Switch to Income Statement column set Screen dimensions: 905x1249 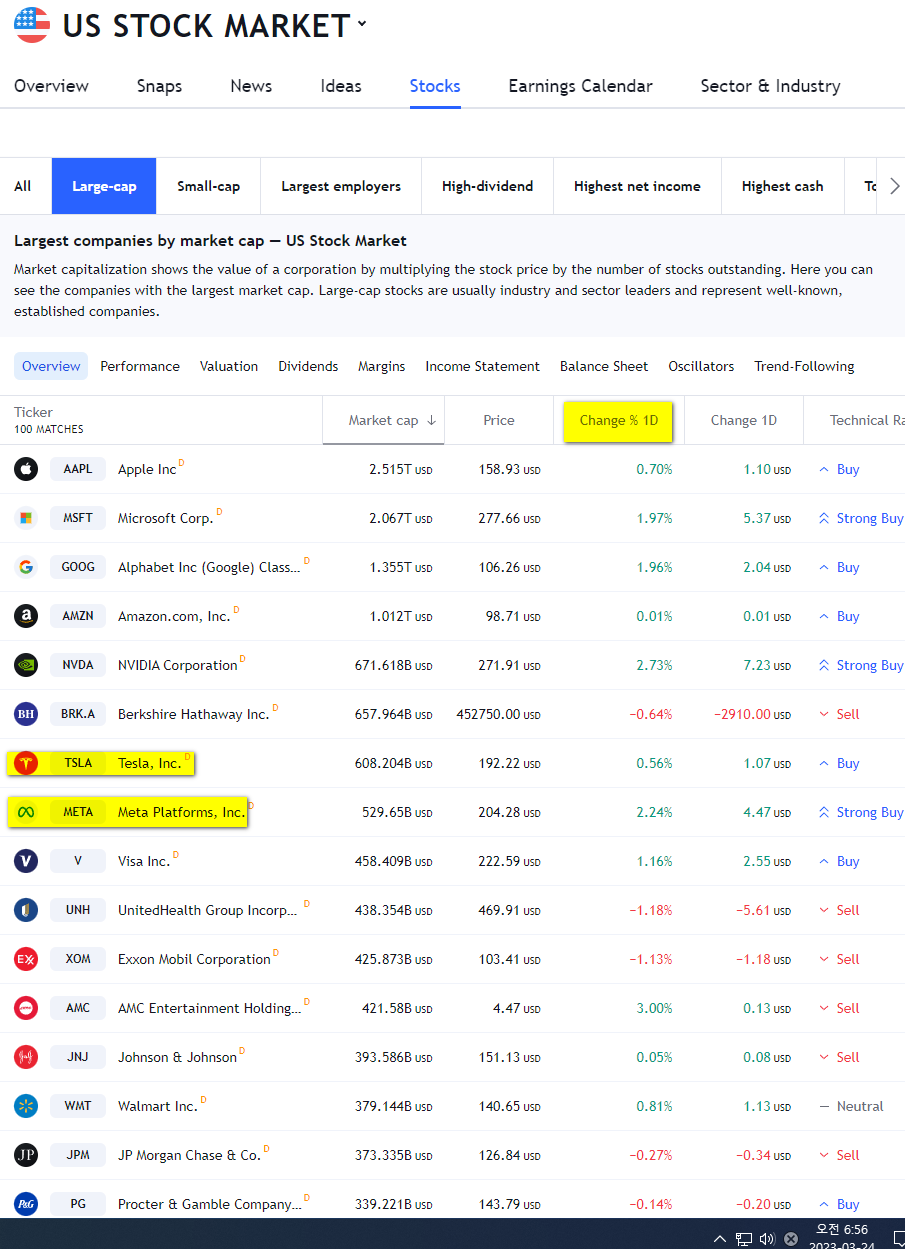[x=482, y=366]
